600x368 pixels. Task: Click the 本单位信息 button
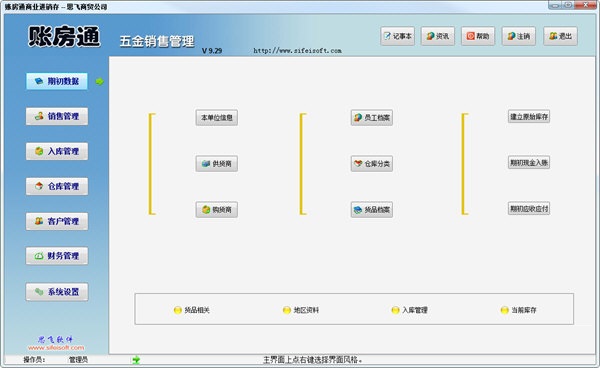pos(217,117)
